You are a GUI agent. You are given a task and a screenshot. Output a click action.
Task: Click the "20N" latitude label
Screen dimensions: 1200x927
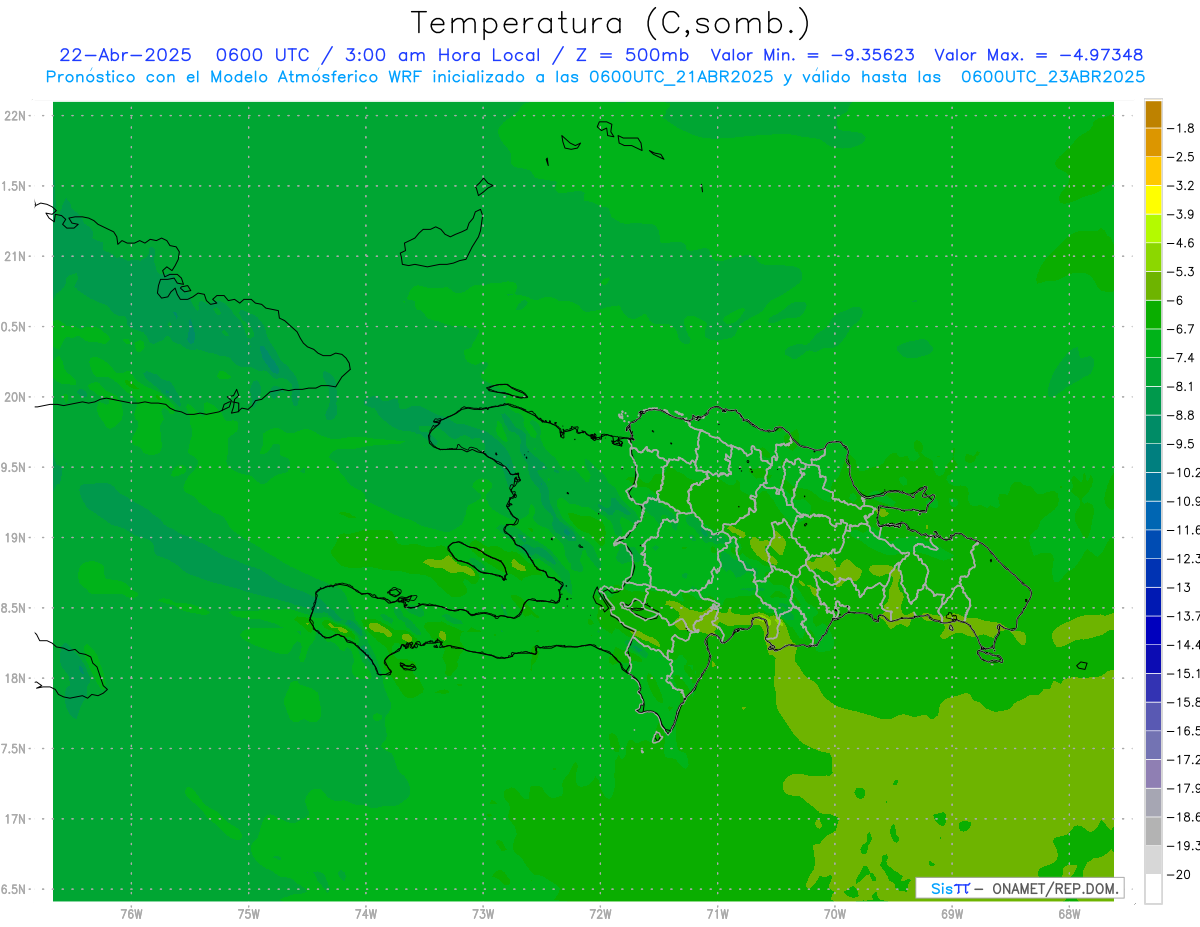15,397
